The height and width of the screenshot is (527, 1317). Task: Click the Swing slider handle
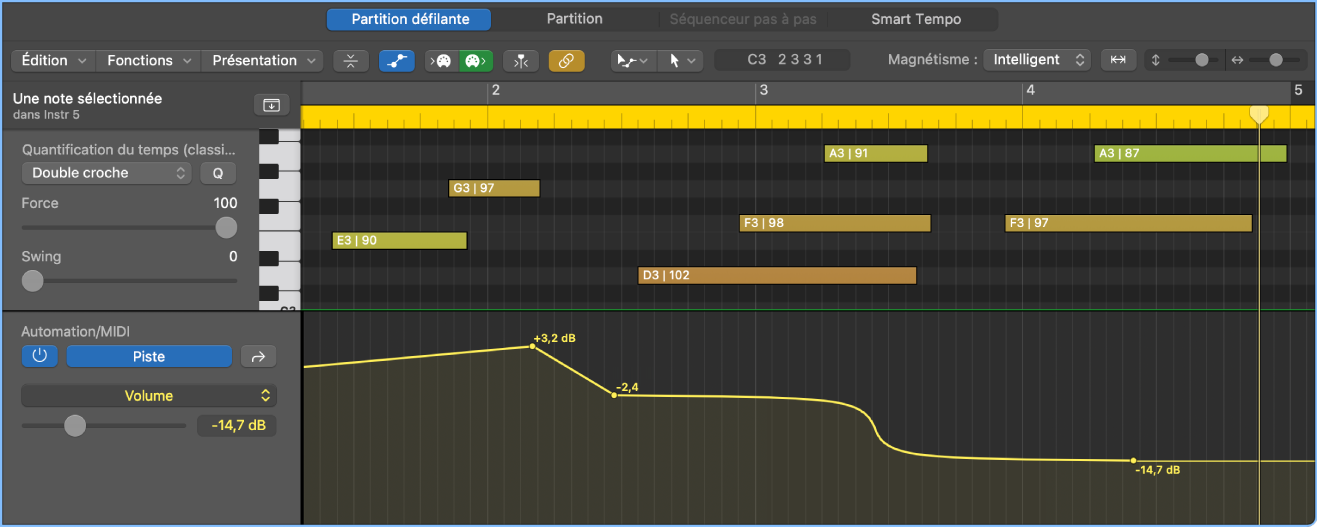pyautogui.click(x=33, y=281)
